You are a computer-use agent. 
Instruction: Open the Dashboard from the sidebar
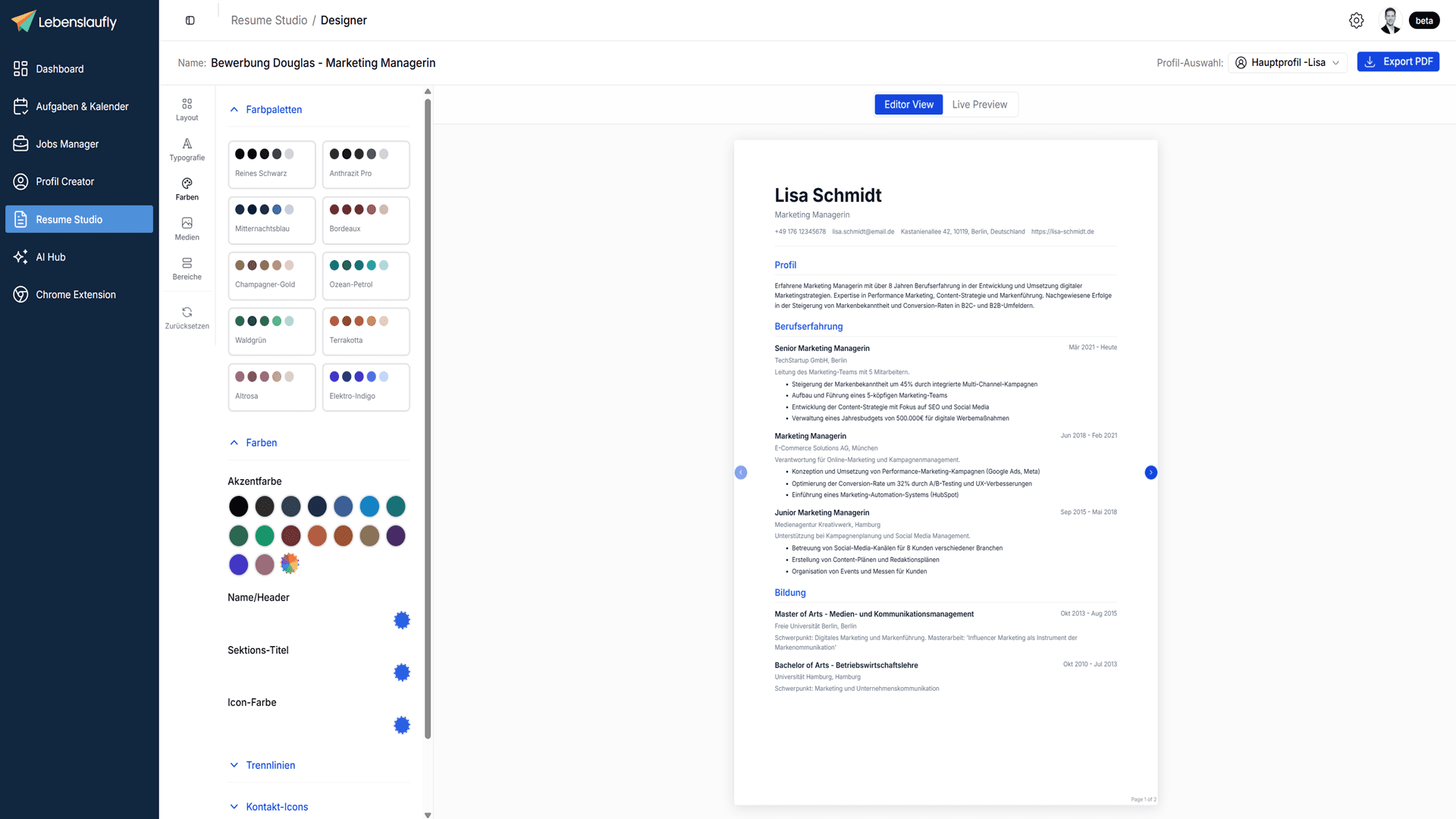tap(60, 68)
